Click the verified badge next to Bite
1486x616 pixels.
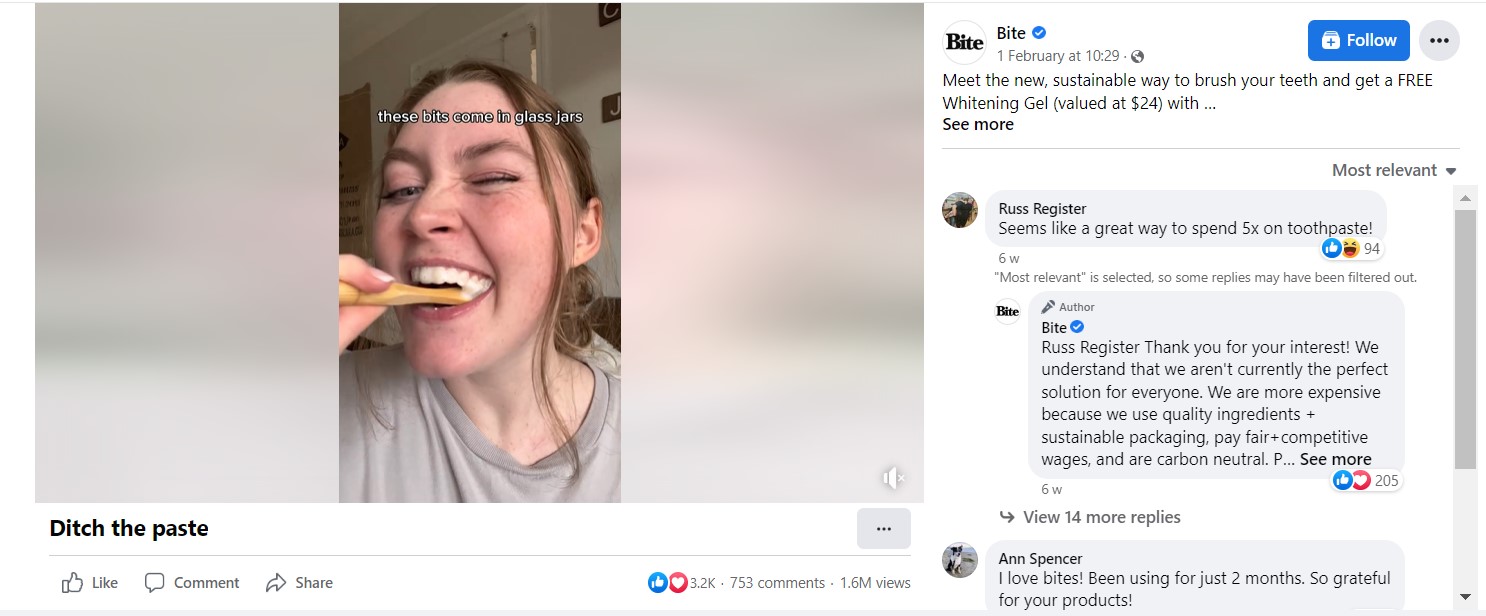[x=1039, y=33]
